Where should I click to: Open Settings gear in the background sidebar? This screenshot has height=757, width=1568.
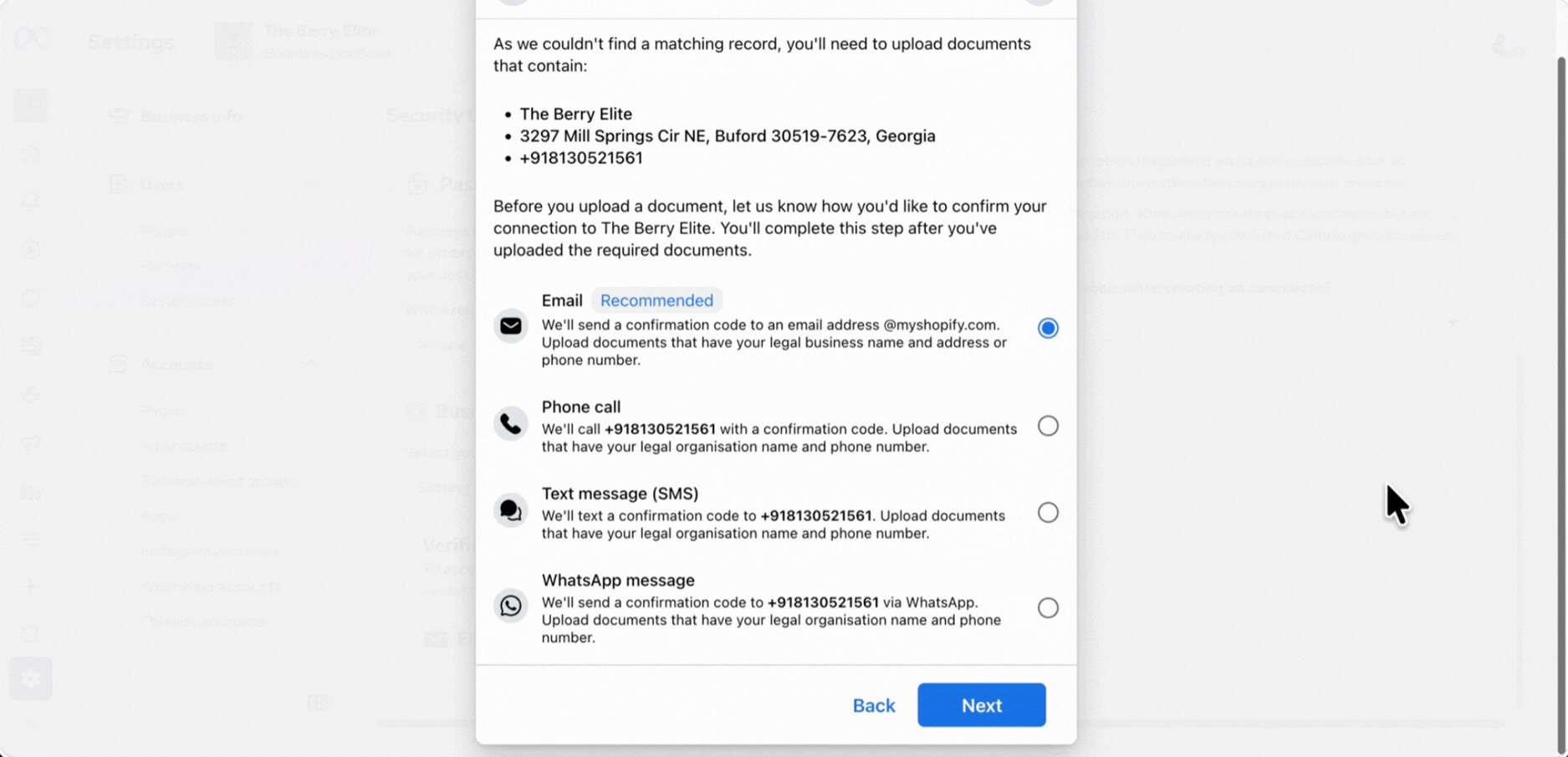pos(30,678)
